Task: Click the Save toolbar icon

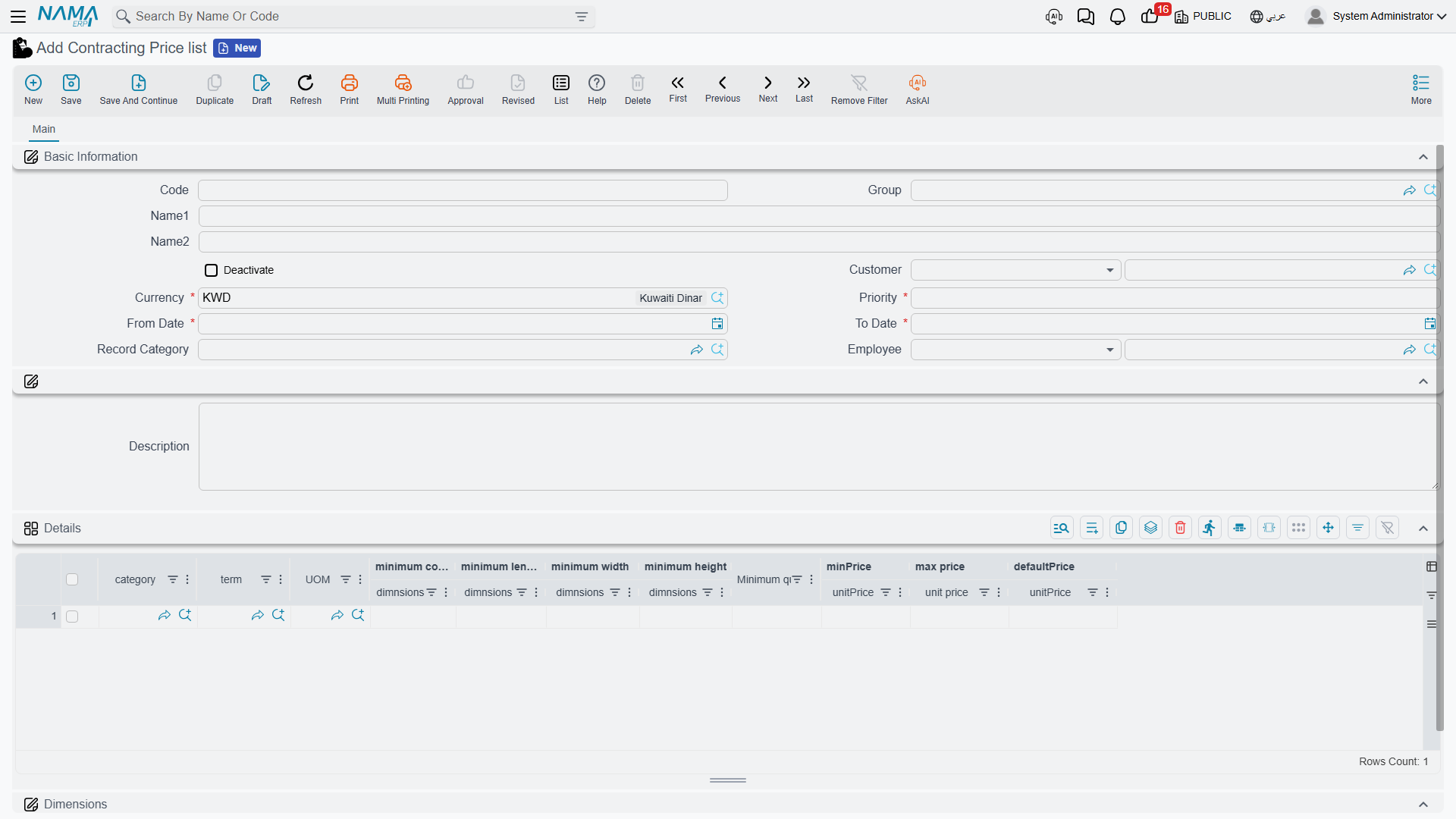Action: click(71, 89)
